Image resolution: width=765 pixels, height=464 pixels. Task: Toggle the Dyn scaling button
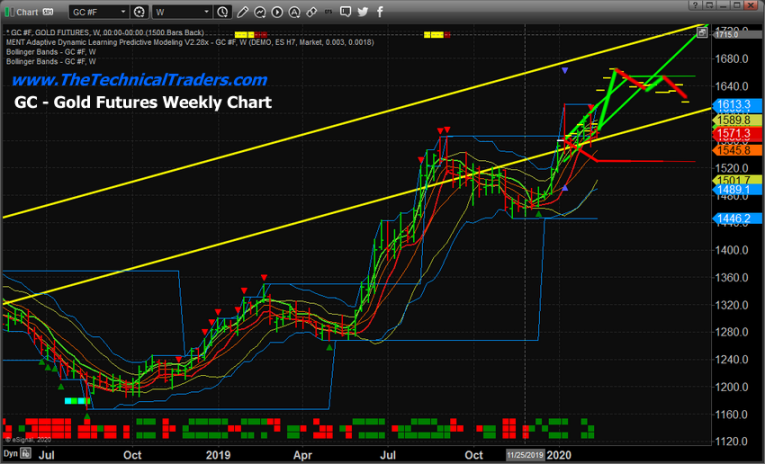pyautogui.click(x=11, y=453)
